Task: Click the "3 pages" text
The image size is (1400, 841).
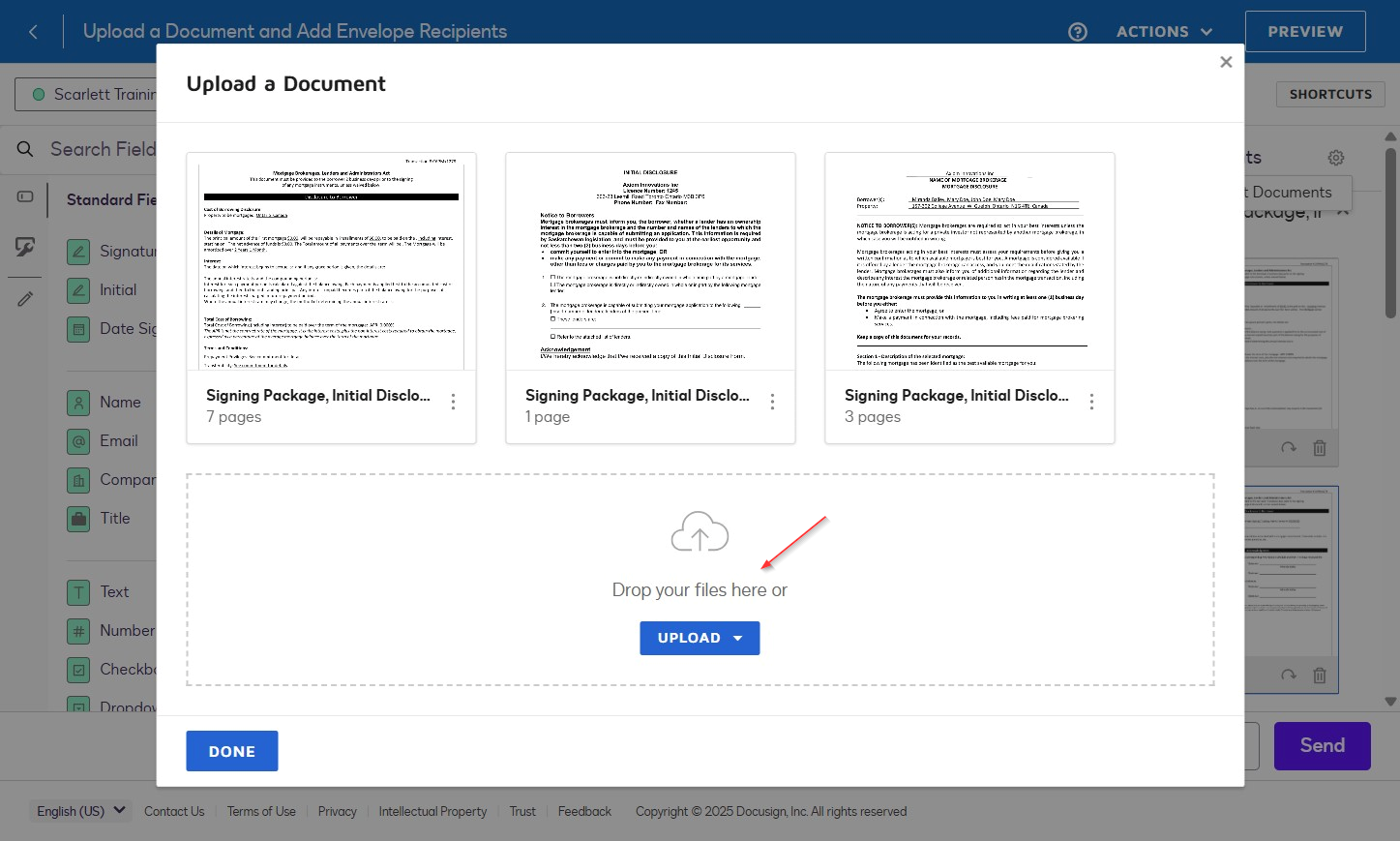Action: click(x=873, y=417)
